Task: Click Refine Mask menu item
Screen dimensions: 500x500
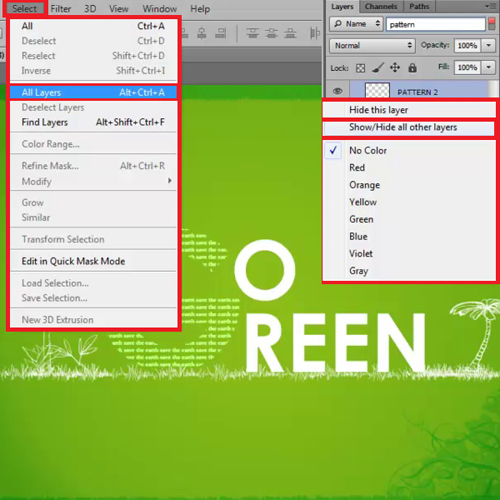Action: tap(93, 166)
